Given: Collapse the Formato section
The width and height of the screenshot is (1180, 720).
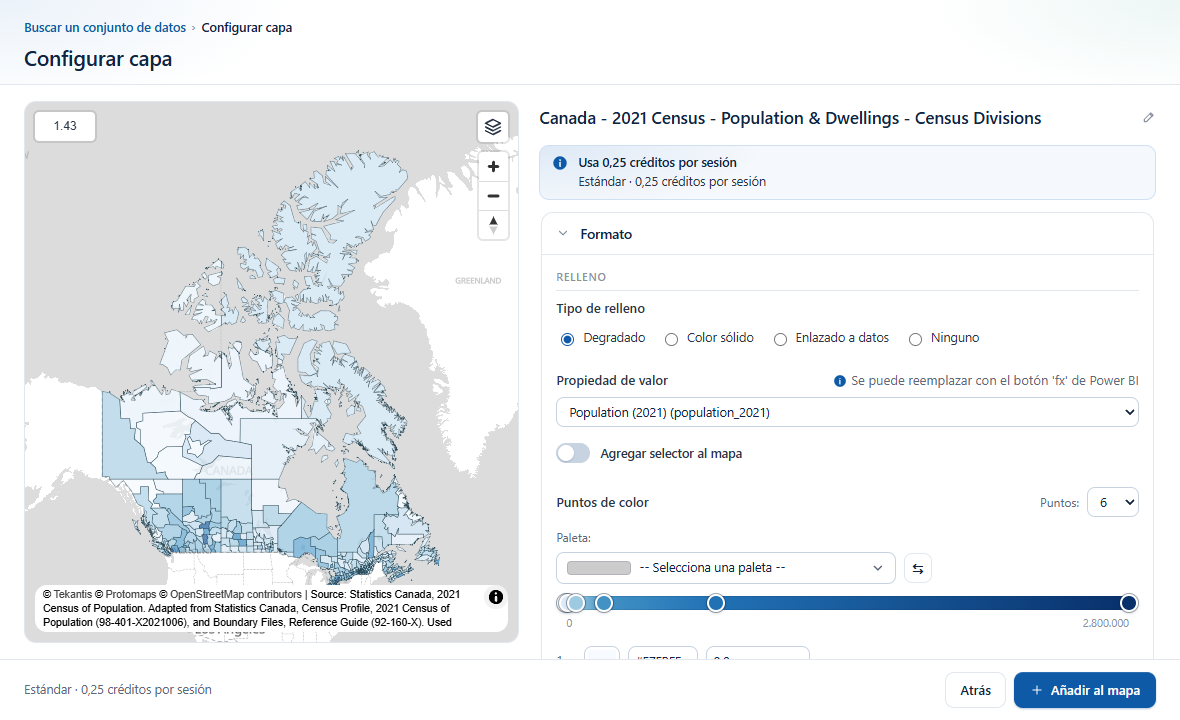Looking at the screenshot, I should coord(563,234).
